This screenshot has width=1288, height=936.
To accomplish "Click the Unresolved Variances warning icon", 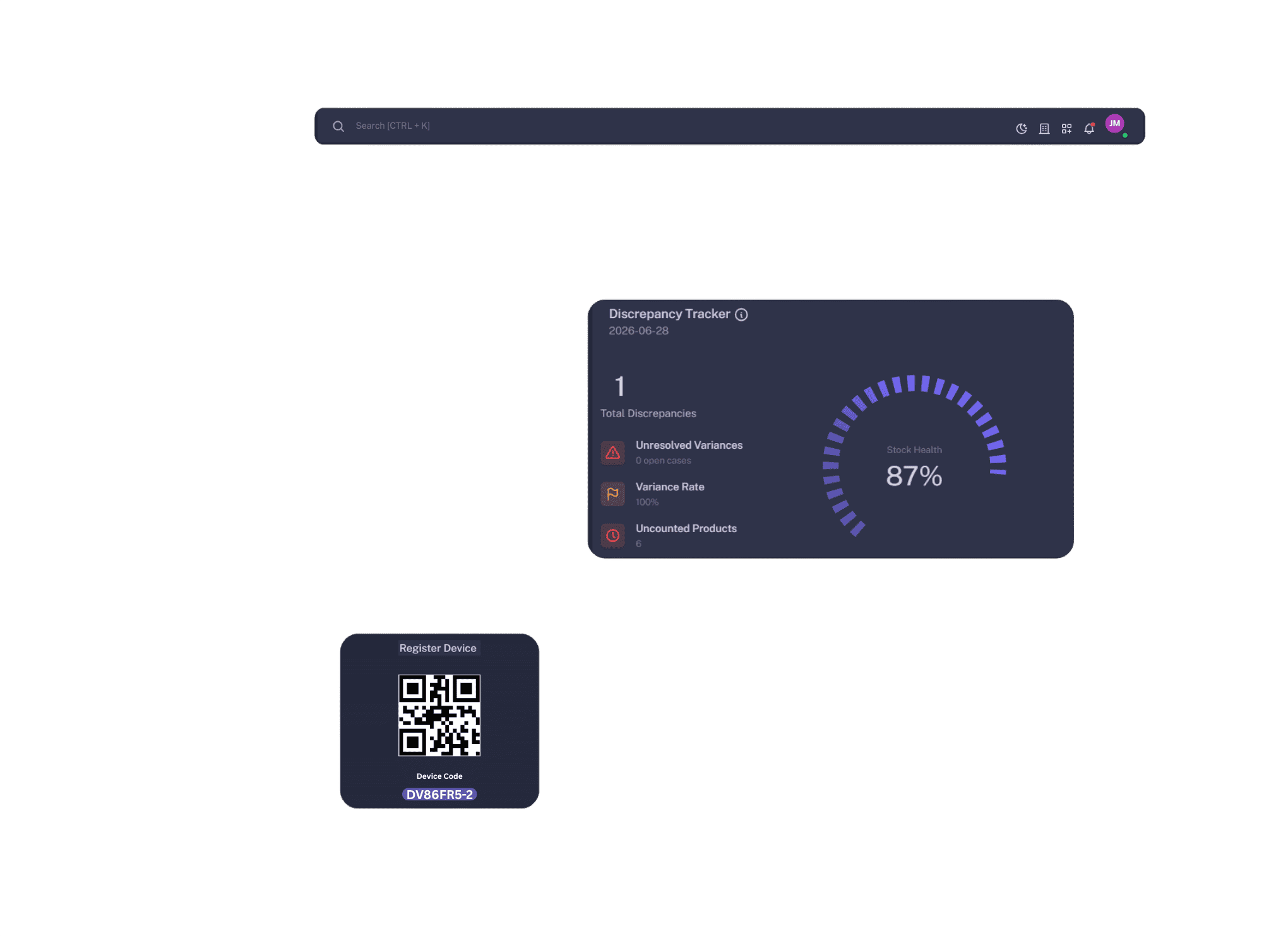I will [x=612, y=453].
